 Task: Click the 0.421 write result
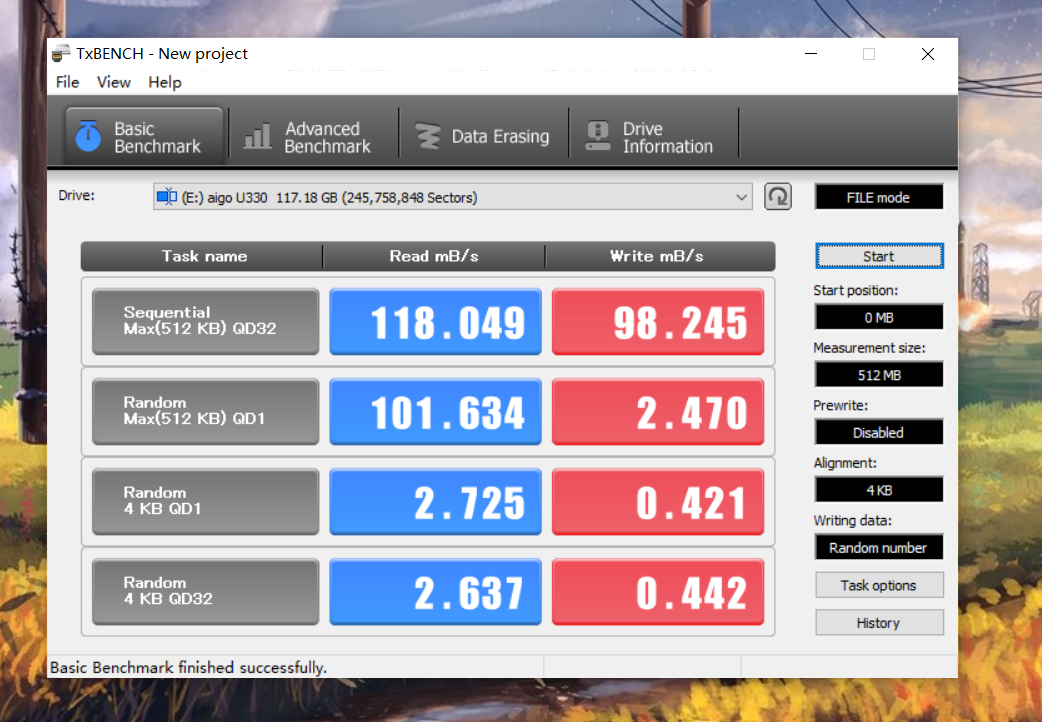pos(658,501)
